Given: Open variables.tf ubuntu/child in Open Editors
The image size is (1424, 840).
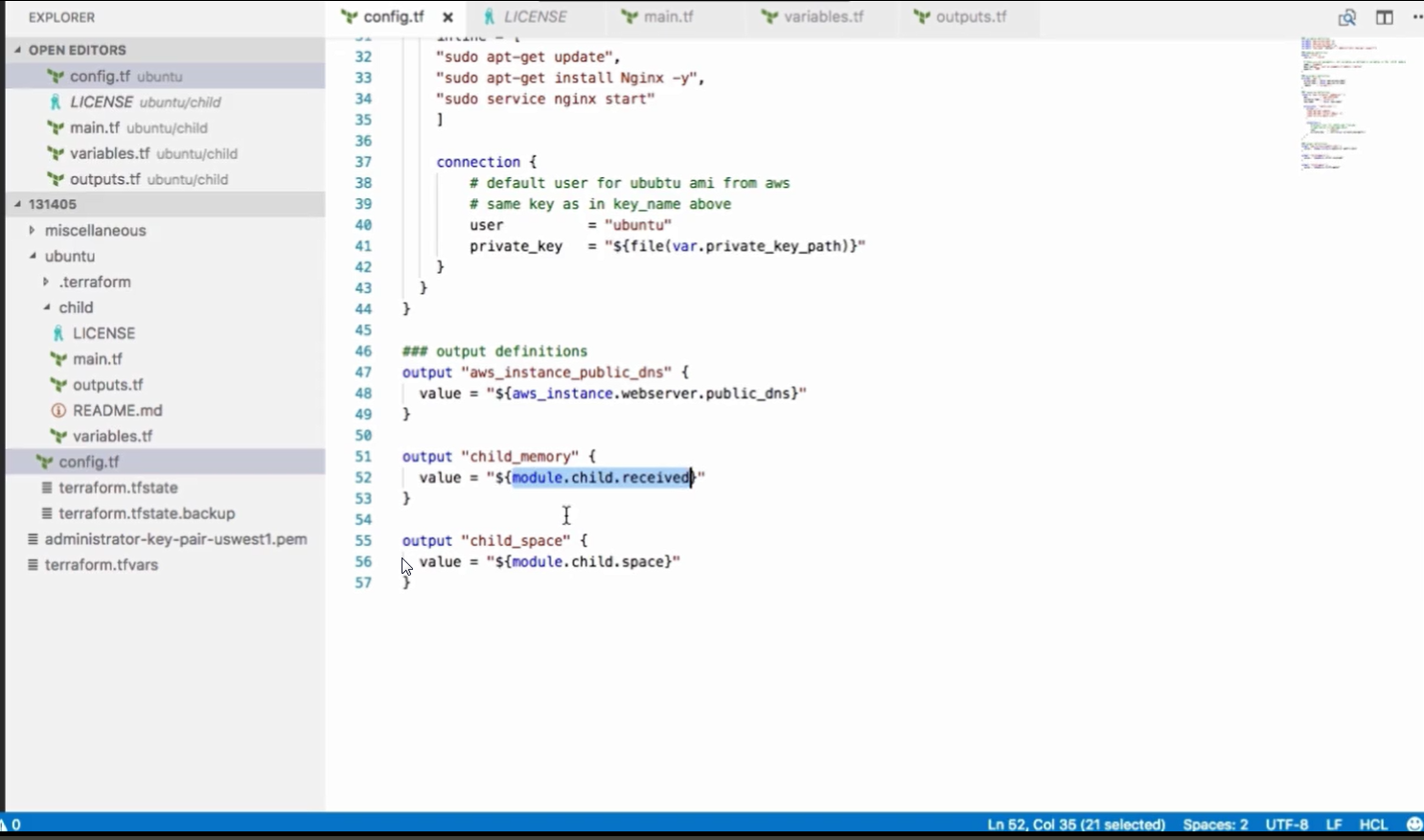Looking at the screenshot, I should 165,154.
